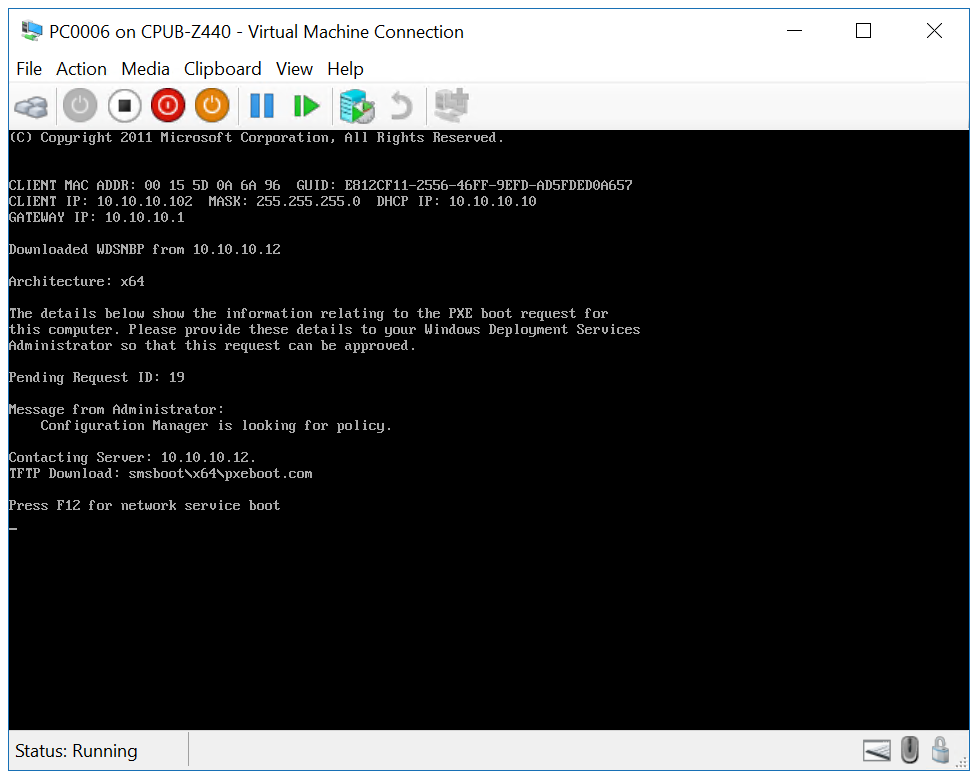Click the disabled Start power icon
Image resolution: width=979 pixels, height=781 pixels.
(x=79, y=105)
